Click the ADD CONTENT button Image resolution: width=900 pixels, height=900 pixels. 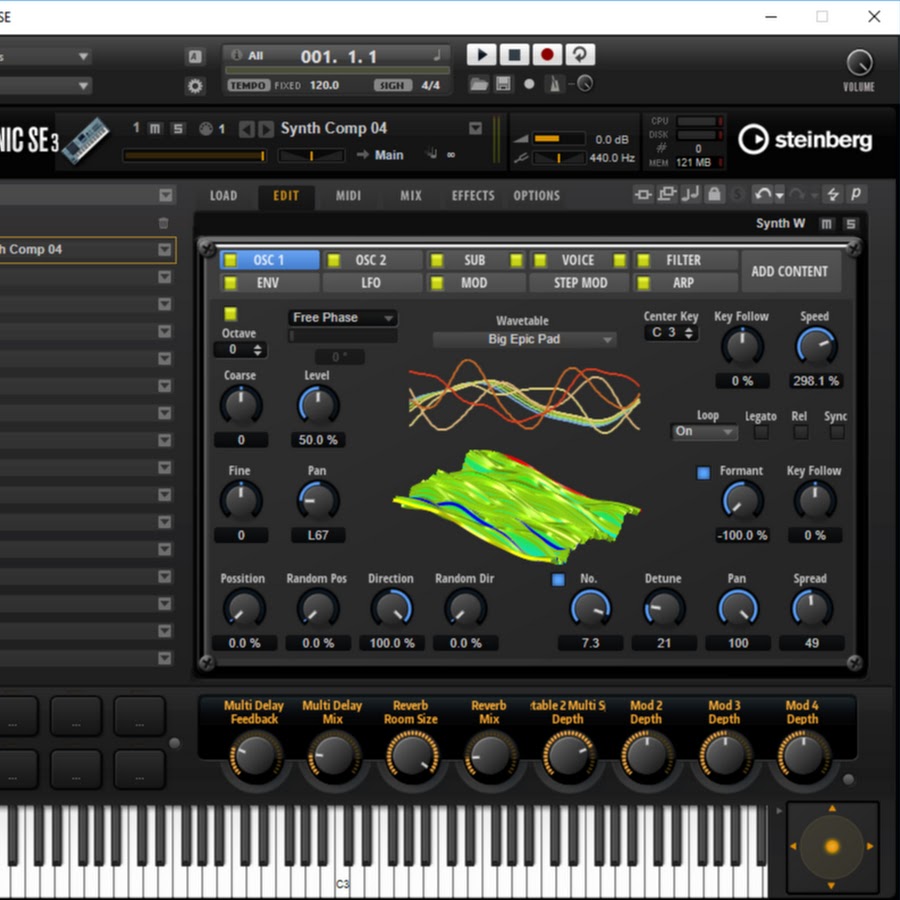click(x=790, y=271)
